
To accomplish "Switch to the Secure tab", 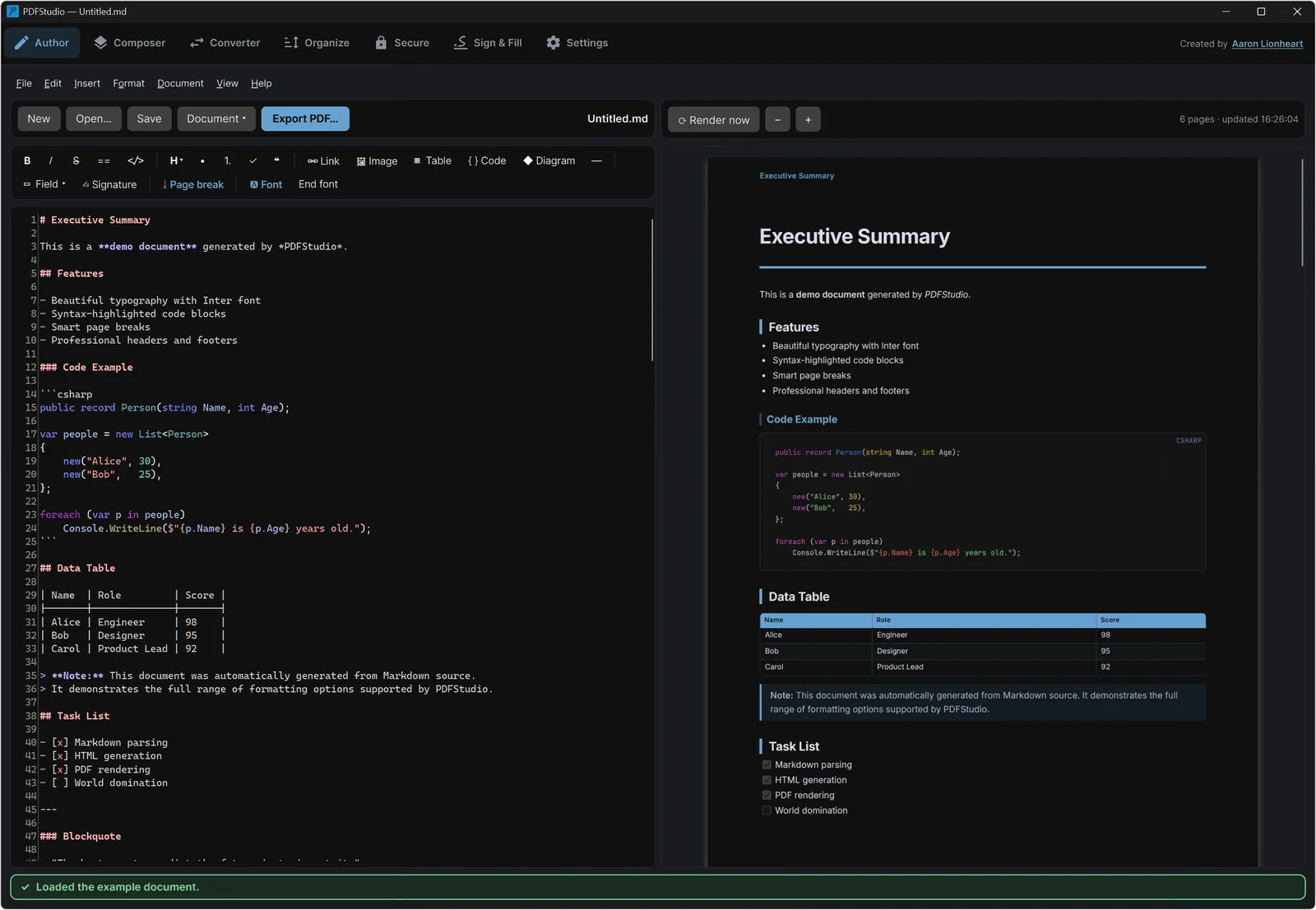I will (402, 43).
